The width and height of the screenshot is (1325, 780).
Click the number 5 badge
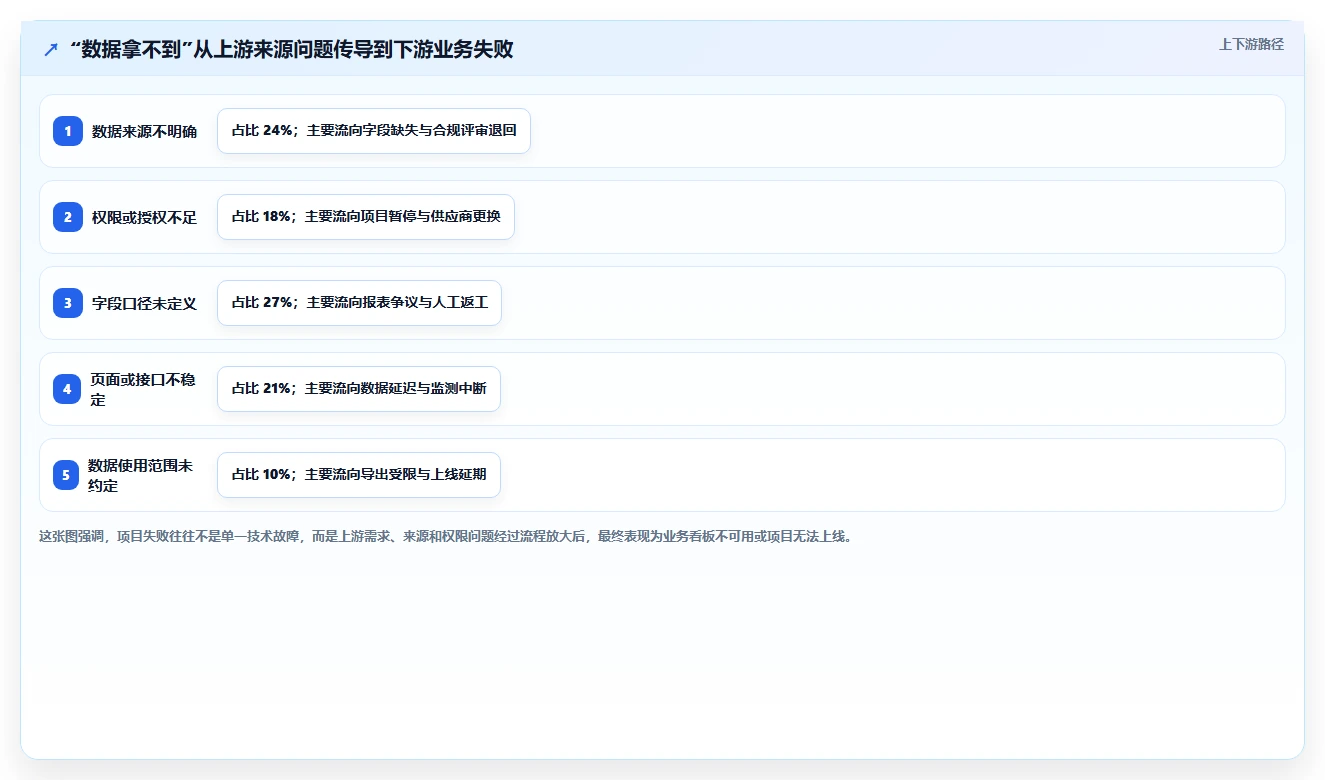[x=65, y=475]
